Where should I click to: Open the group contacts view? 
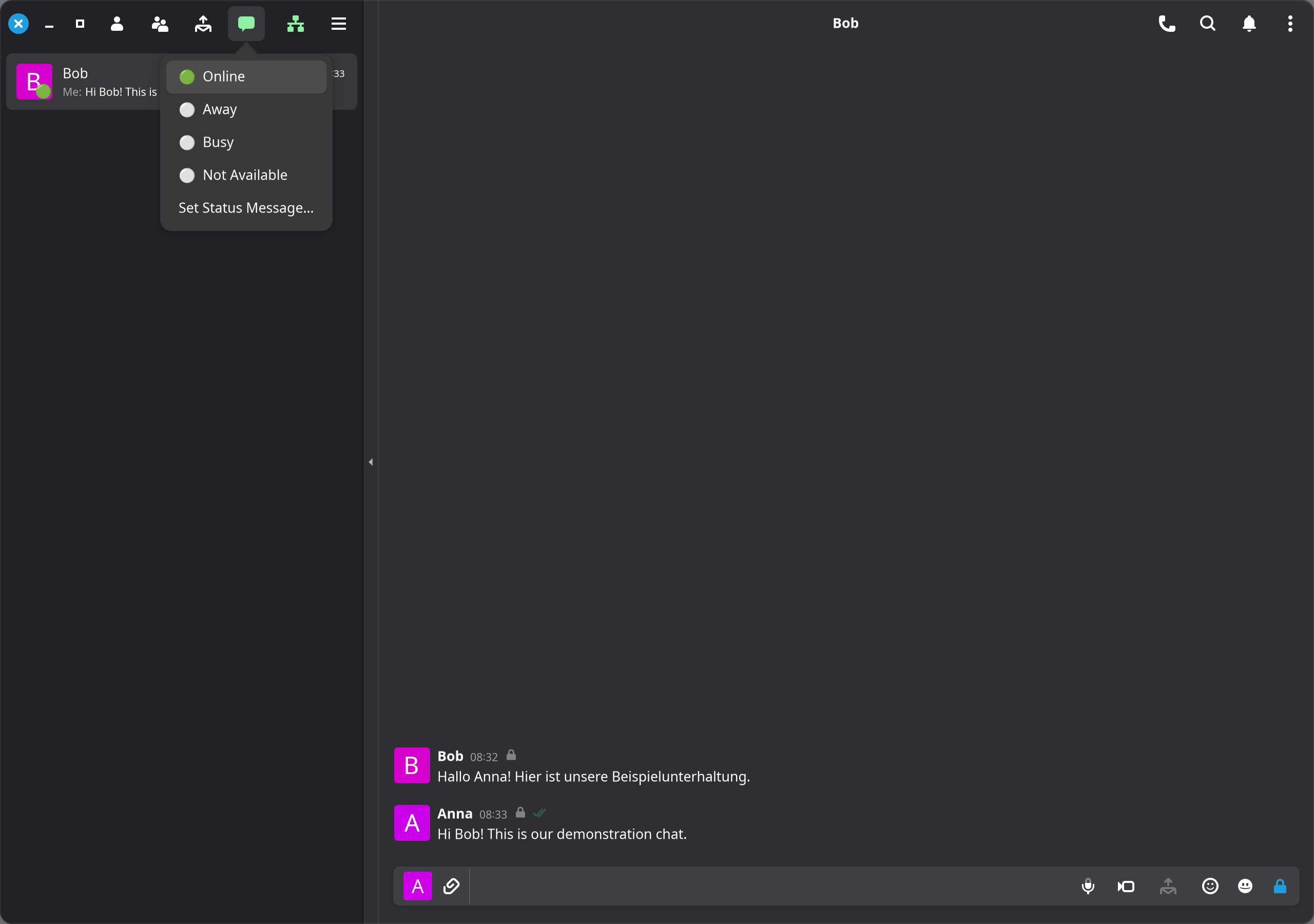pyautogui.click(x=160, y=24)
